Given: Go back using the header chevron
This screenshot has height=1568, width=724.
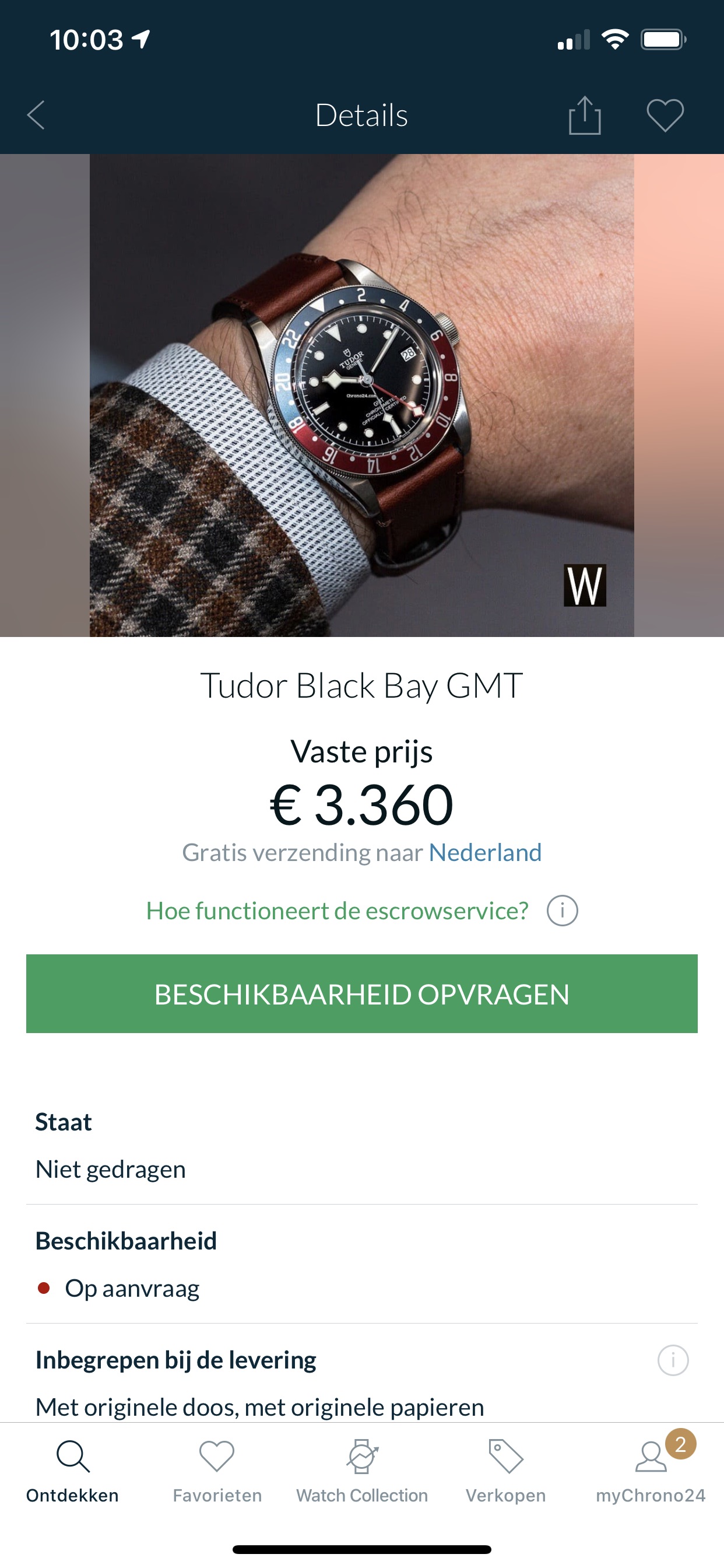Looking at the screenshot, I should click(x=37, y=115).
